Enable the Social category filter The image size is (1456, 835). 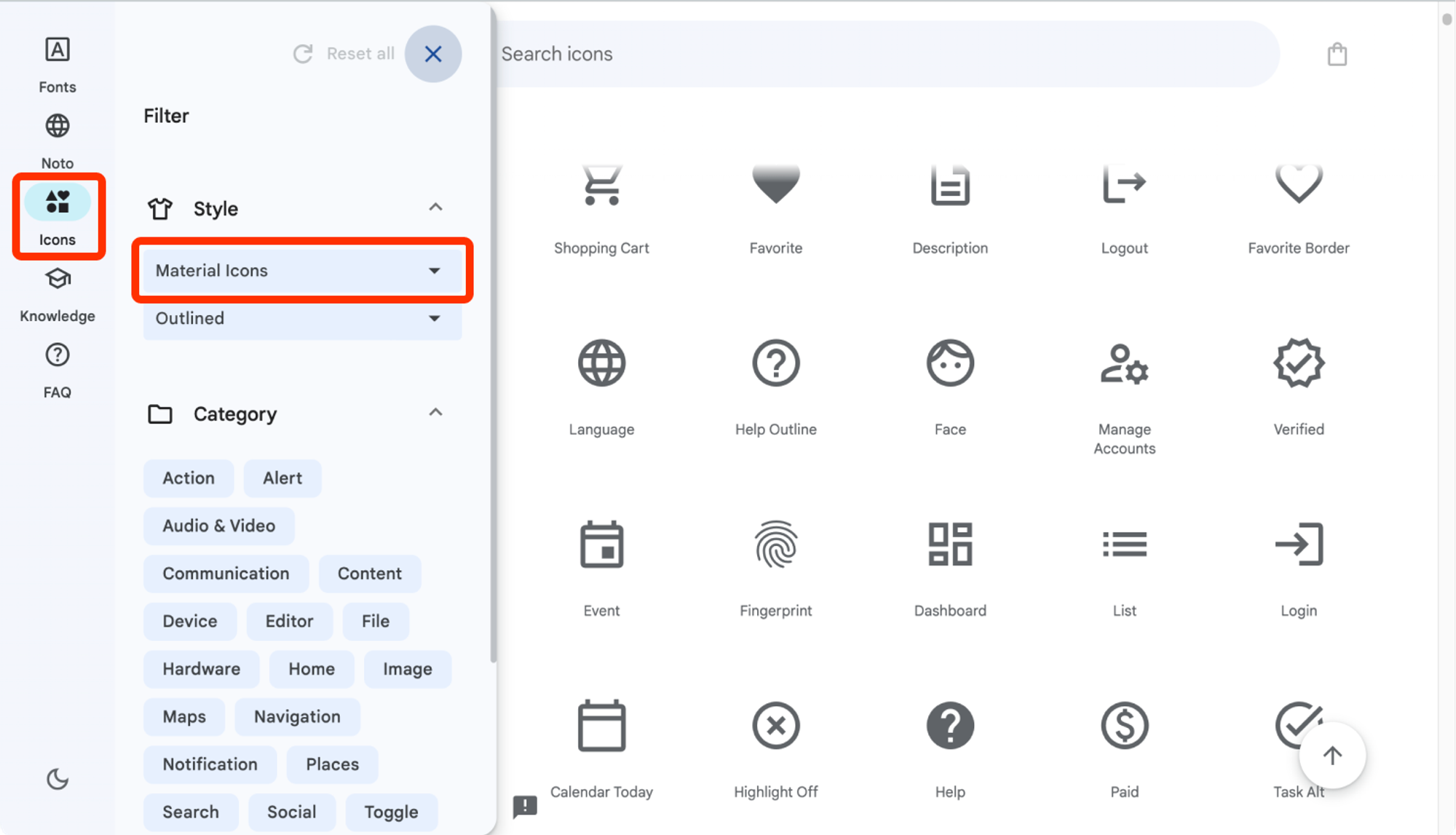293,812
